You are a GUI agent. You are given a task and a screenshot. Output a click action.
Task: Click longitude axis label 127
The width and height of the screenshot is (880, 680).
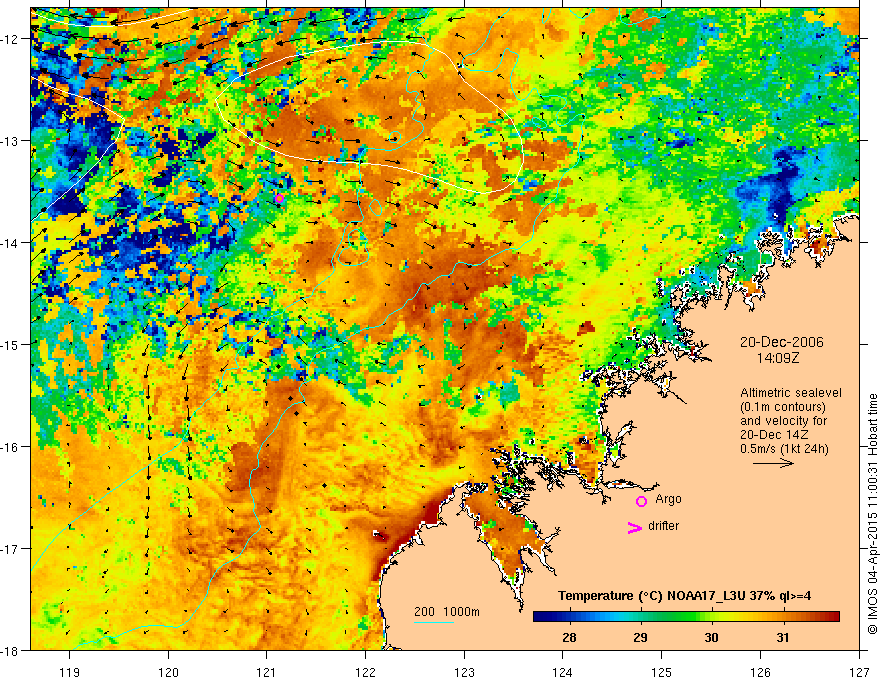pyautogui.click(x=859, y=672)
